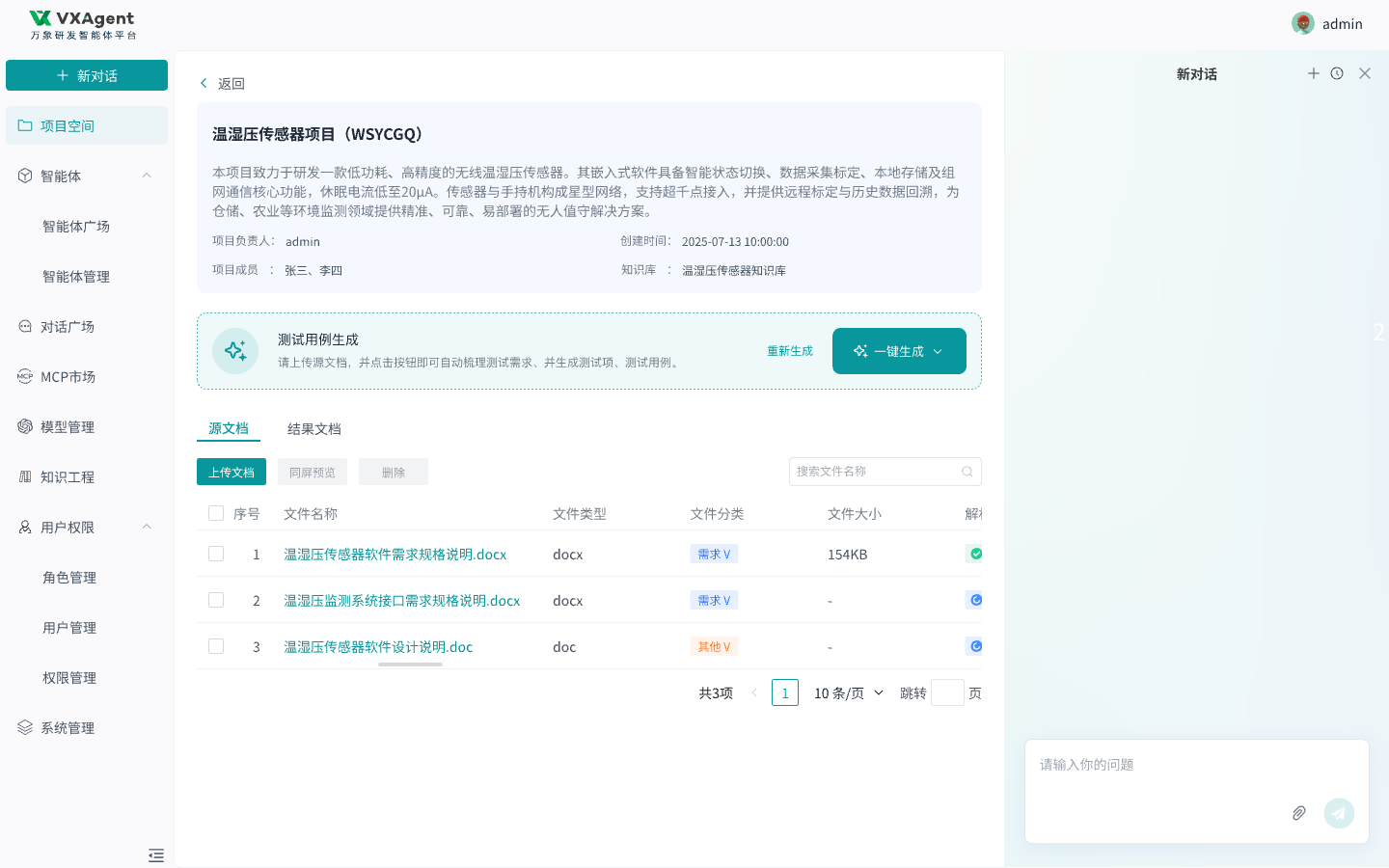Open 角色管理 in sidebar
The width and height of the screenshot is (1389, 868).
69,577
